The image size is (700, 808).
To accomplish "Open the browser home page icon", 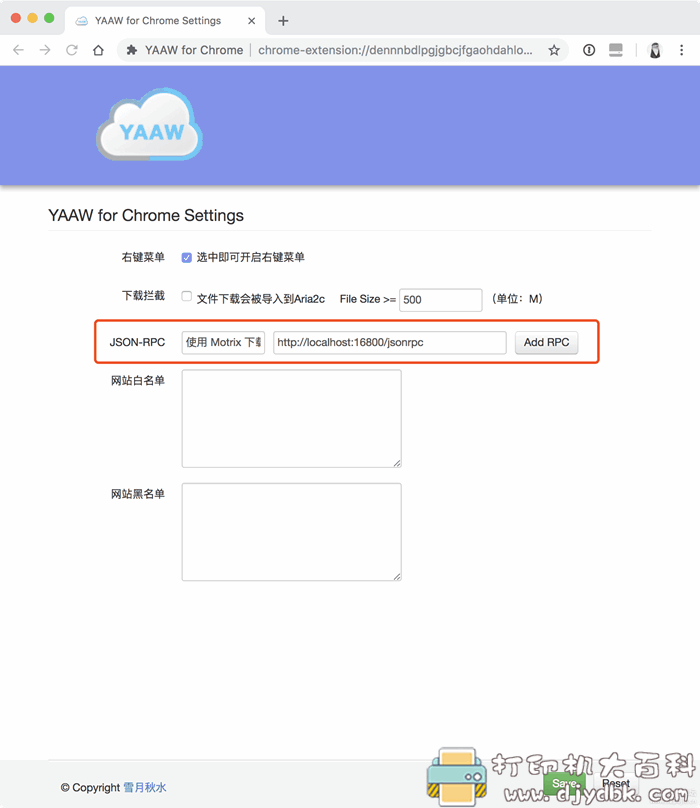I will [98, 50].
